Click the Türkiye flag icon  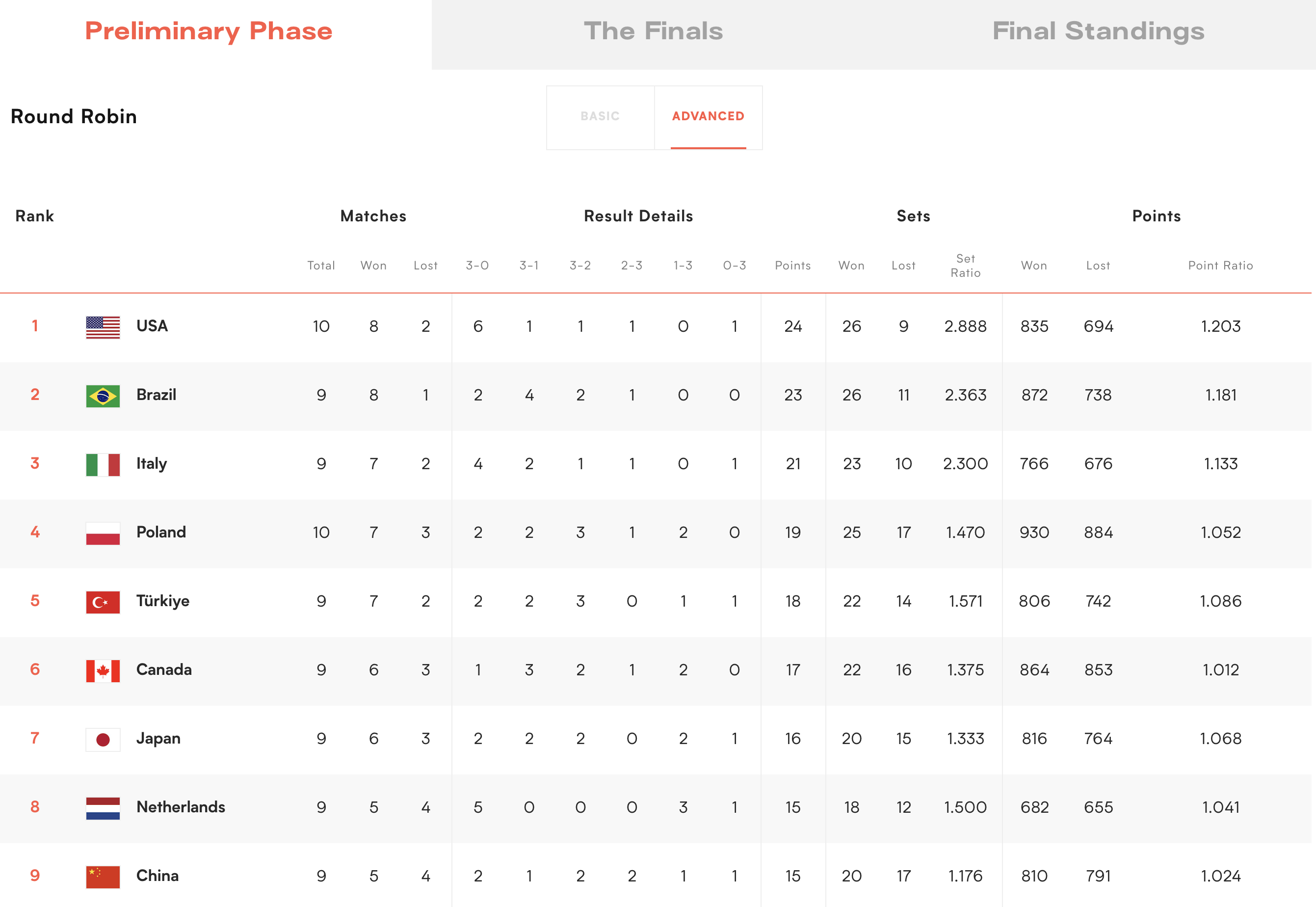click(103, 602)
